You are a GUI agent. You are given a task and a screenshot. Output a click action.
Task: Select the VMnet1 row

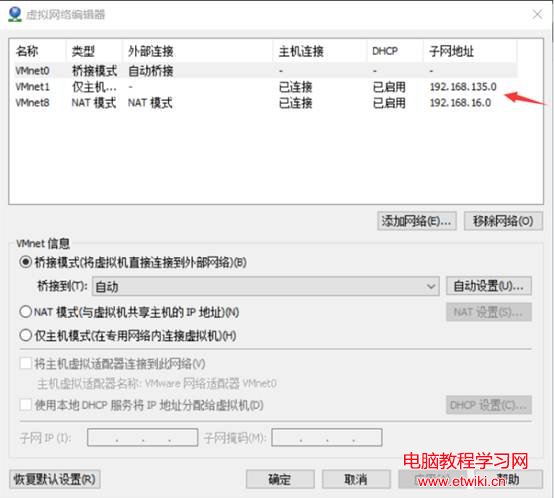265,87
